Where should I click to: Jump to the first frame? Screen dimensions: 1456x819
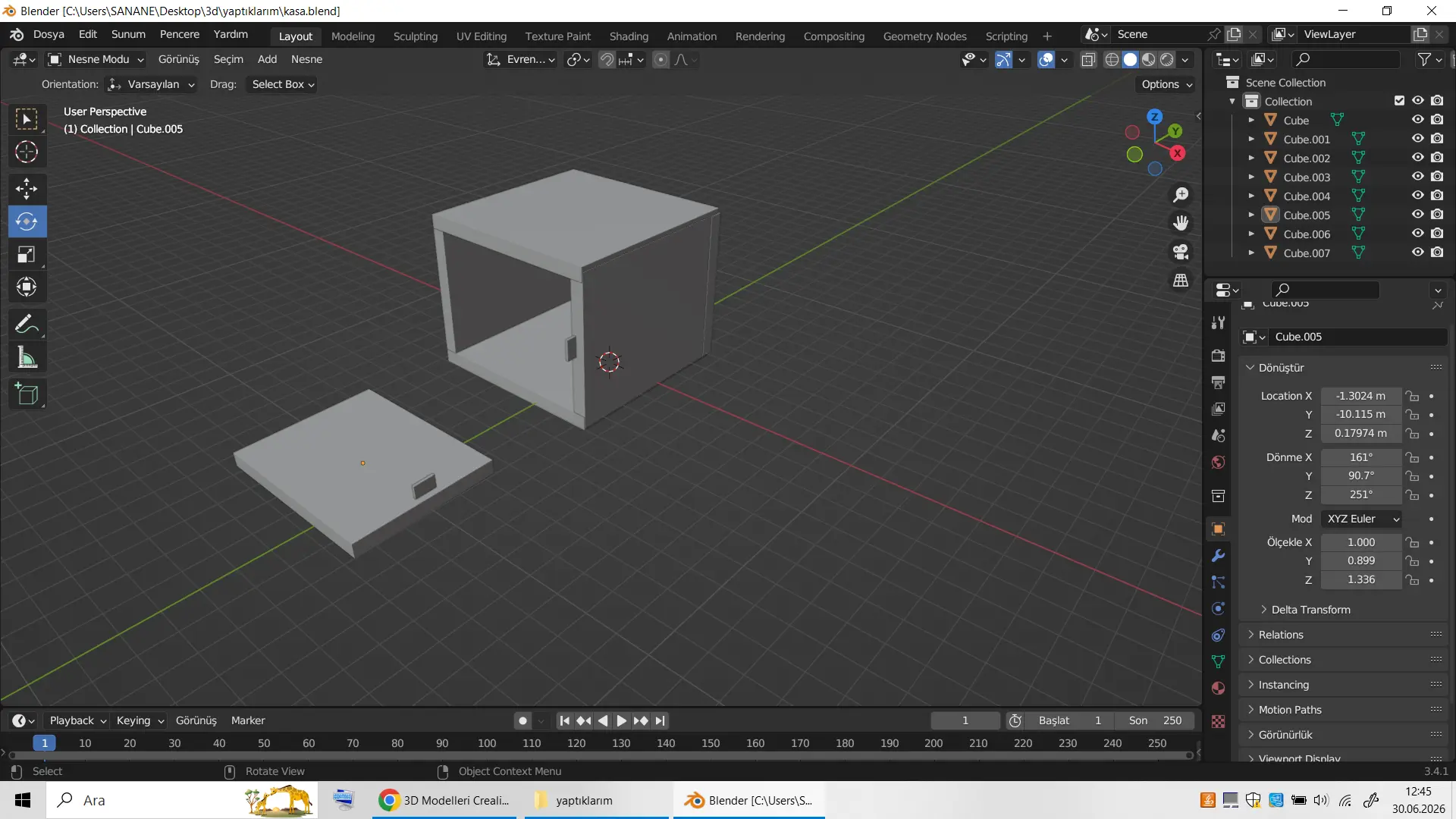click(x=564, y=720)
